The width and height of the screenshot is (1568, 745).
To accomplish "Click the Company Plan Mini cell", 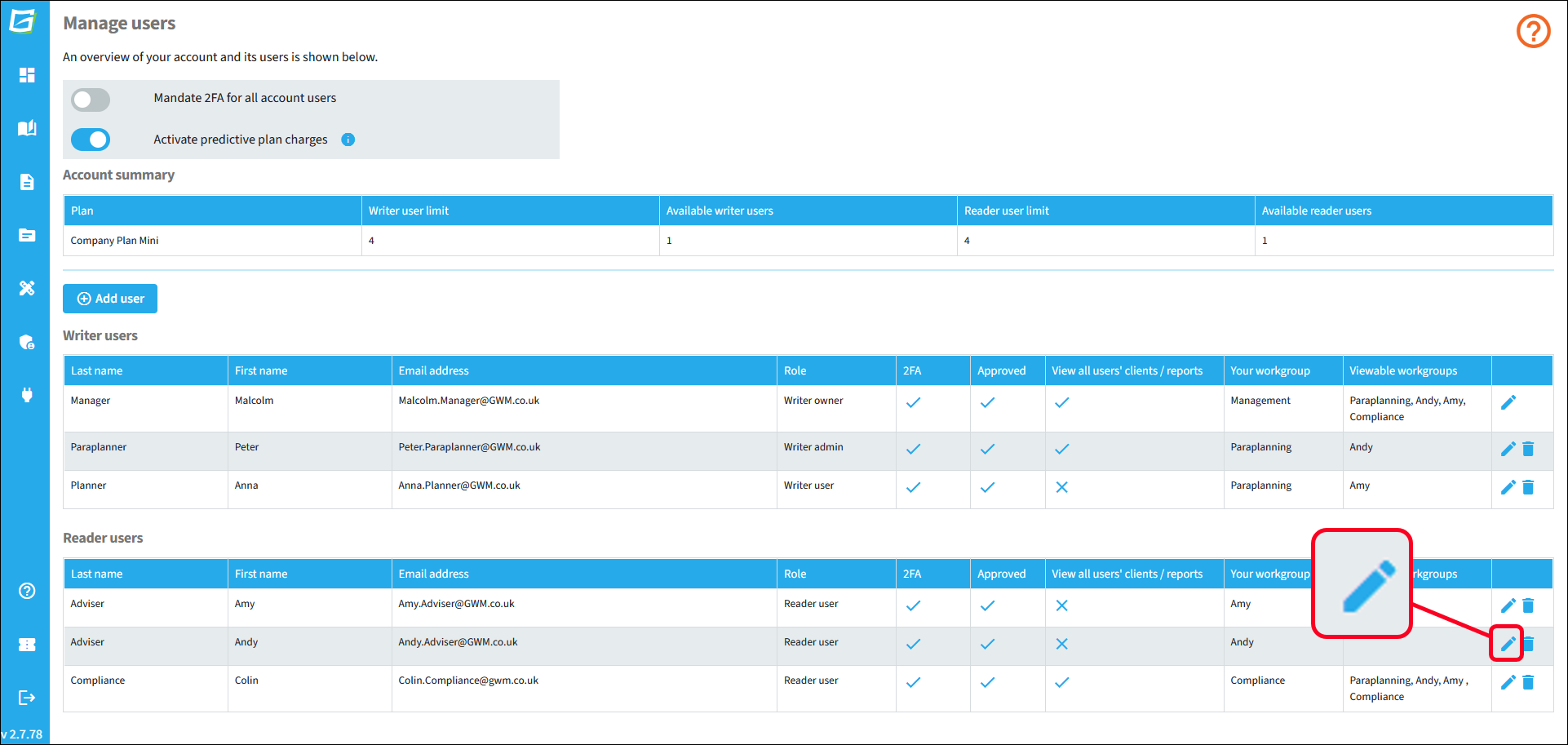I will pos(213,241).
